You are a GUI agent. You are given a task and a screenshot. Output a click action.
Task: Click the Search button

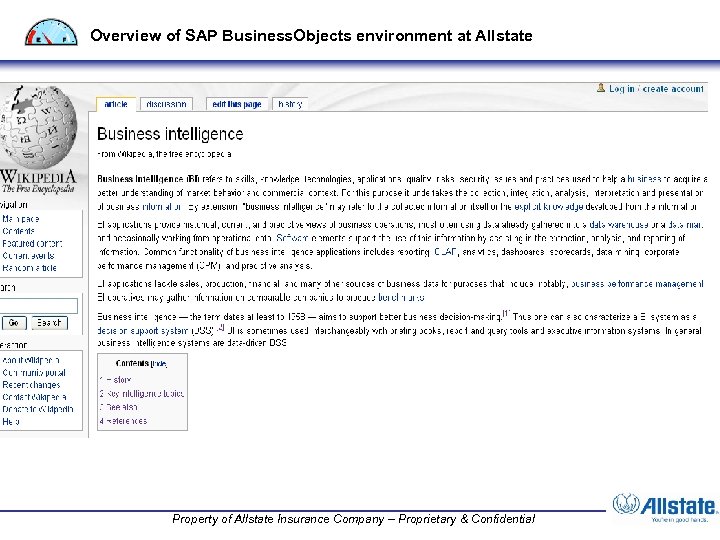[49, 323]
